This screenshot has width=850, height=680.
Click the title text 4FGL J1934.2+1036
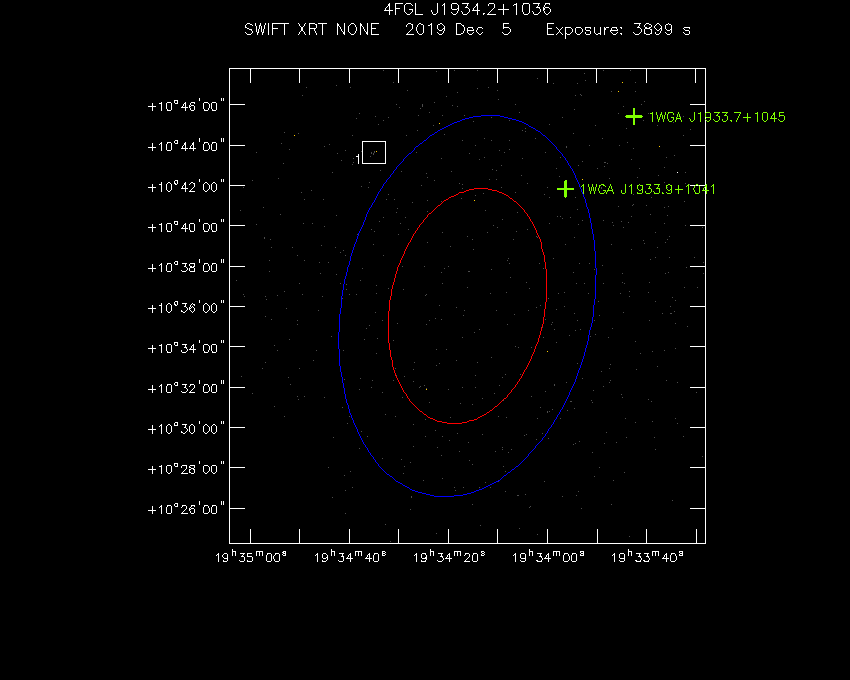tap(467, 9)
